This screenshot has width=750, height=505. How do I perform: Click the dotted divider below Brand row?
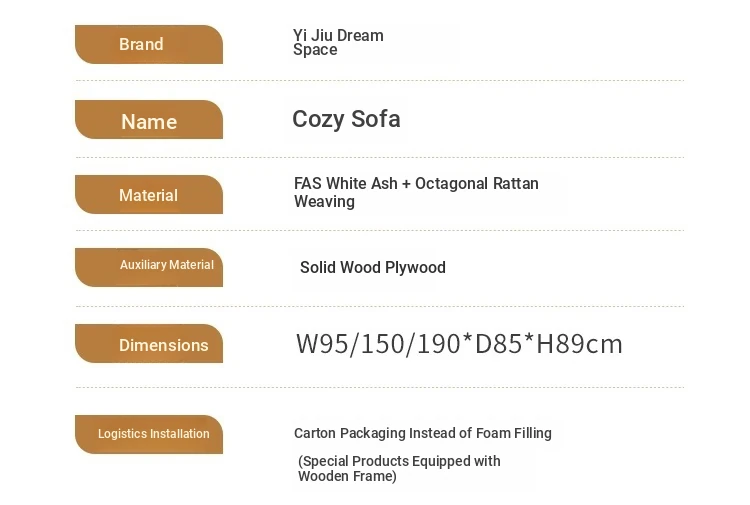click(x=380, y=81)
